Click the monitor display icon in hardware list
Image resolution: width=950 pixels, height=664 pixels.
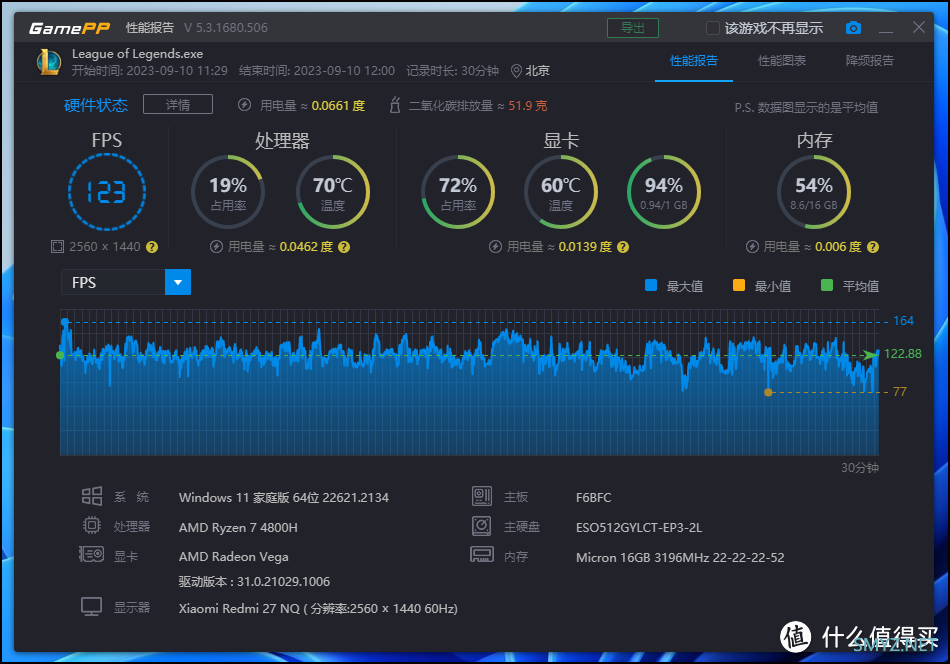click(x=91, y=606)
